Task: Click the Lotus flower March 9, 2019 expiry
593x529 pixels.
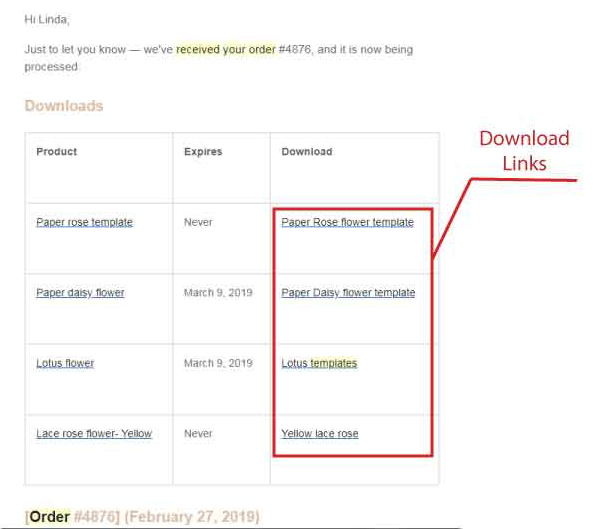Action: [x=218, y=363]
